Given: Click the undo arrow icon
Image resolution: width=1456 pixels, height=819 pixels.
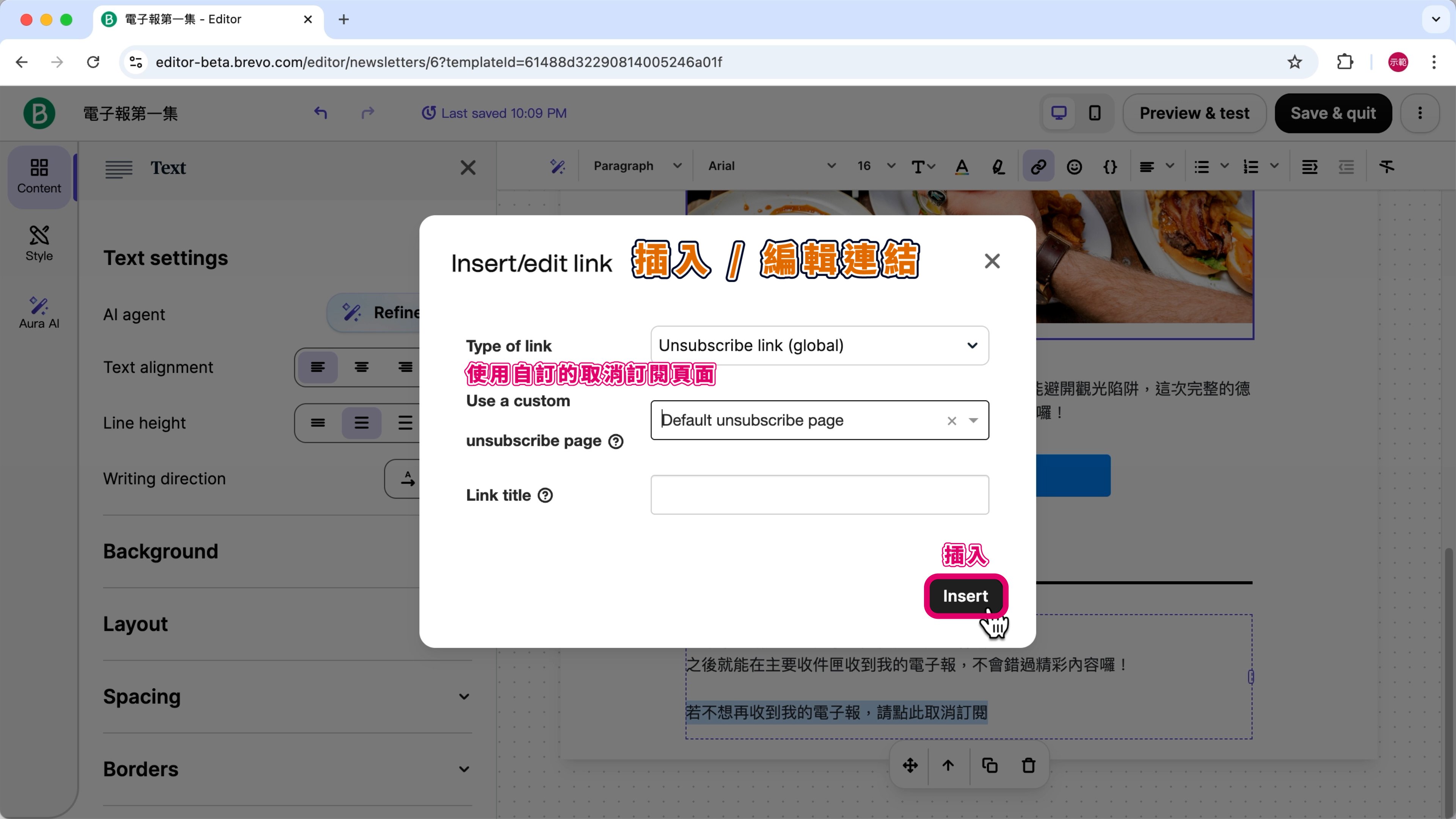Looking at the screenshot, I should (320, 113).
